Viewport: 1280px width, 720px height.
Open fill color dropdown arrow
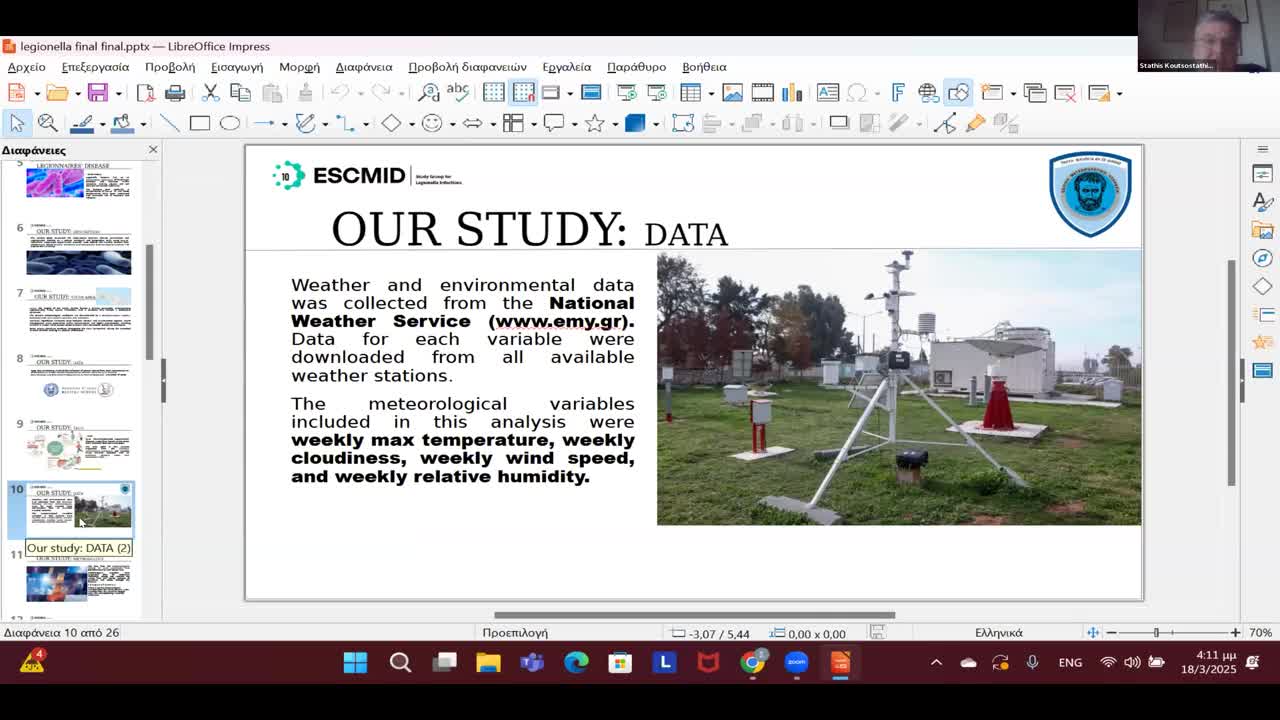coord(143,123)
